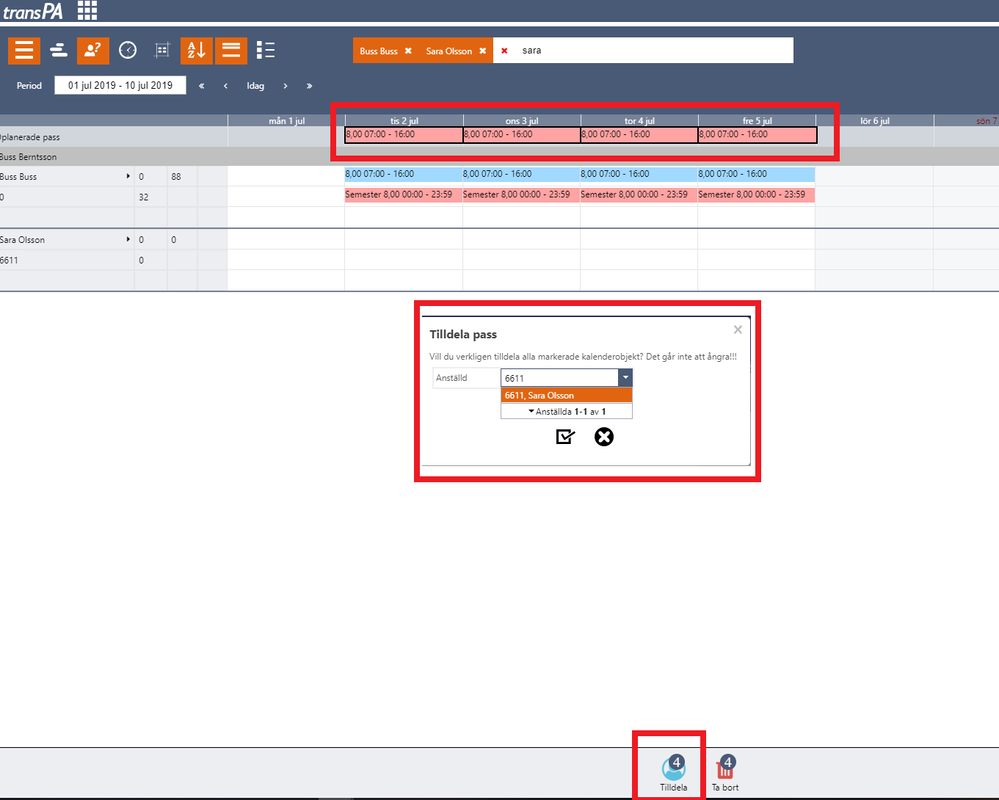Click the clock icon in toolbar
The image size is (999, 800).
click(127, 50)
